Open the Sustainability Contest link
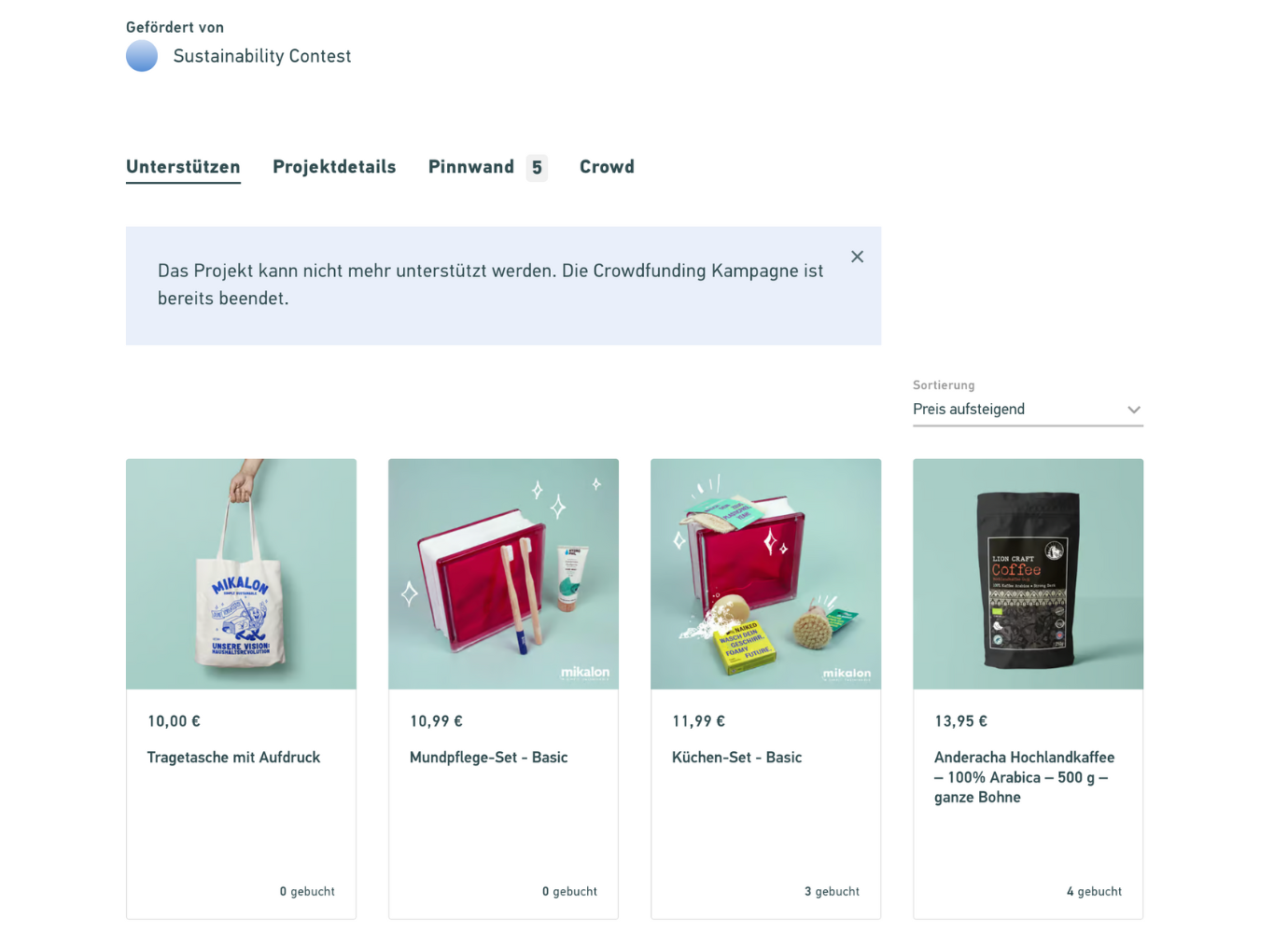The image size is (1288, 933). point(262,56)
